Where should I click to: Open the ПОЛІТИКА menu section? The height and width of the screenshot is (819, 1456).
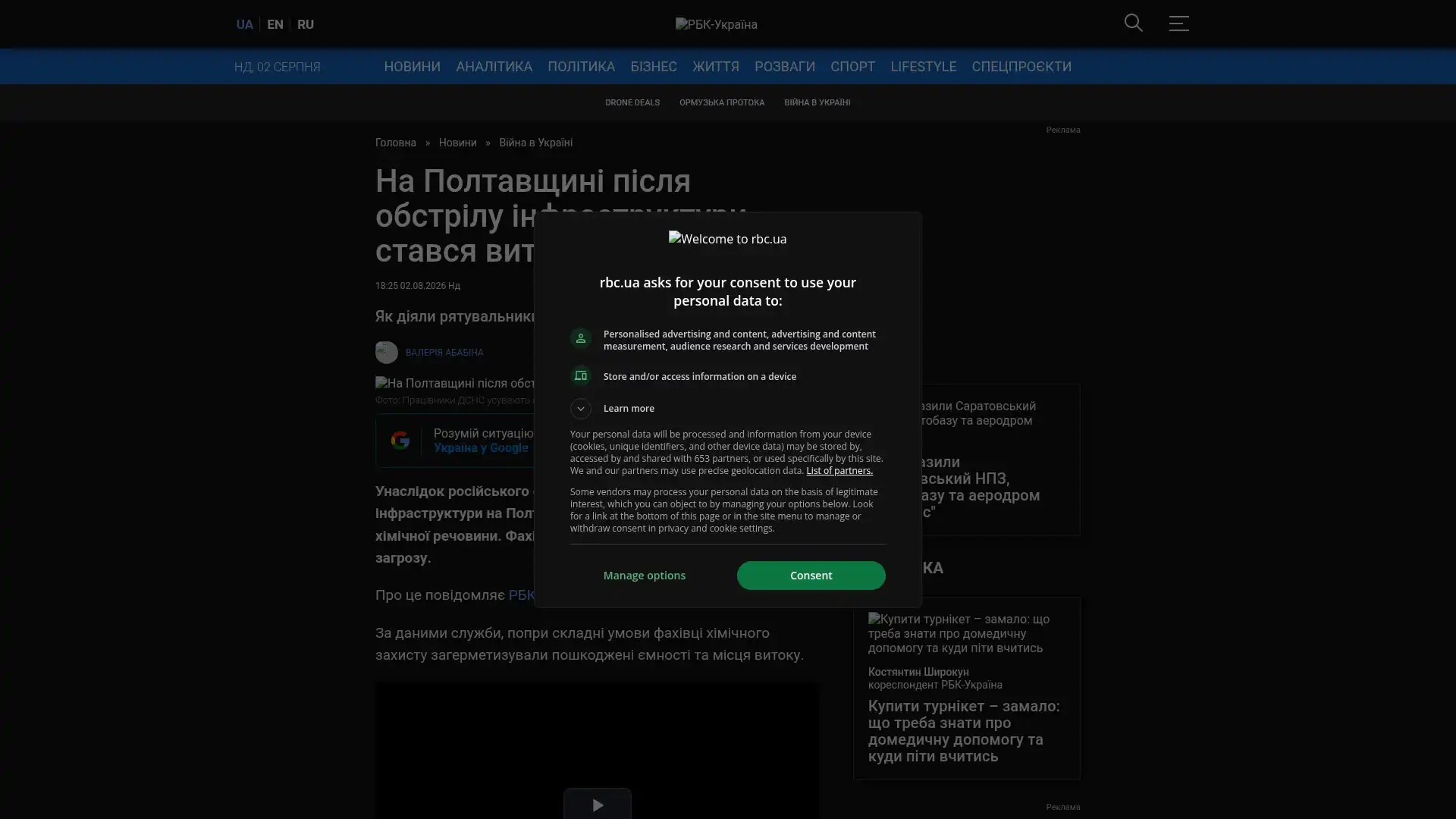pyautogui.click(x=581, y=67)
